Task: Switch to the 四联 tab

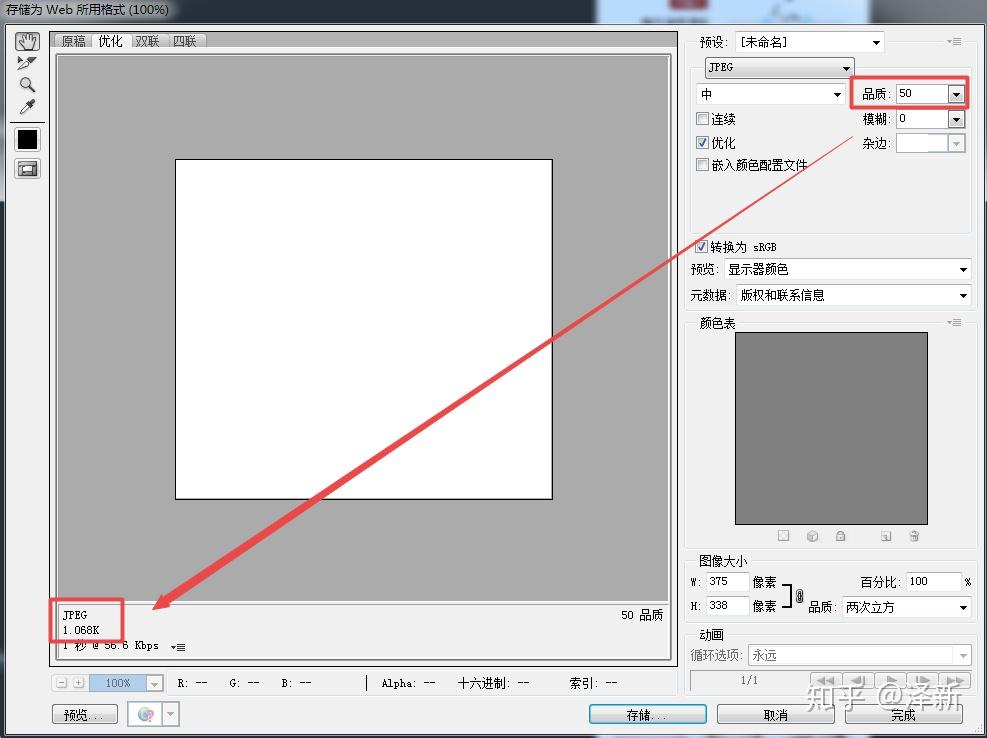Action: click(x=185, y=41)
